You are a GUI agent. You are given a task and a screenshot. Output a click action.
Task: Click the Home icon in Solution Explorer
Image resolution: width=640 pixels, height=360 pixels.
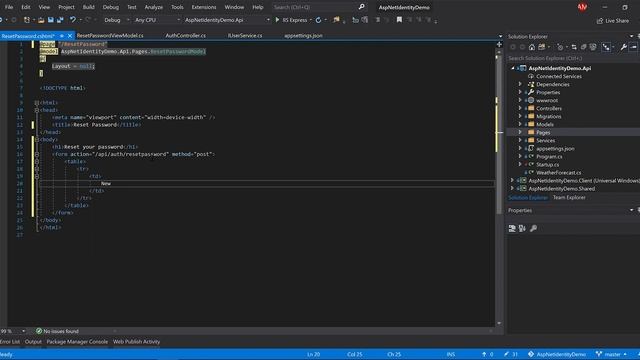531,47
